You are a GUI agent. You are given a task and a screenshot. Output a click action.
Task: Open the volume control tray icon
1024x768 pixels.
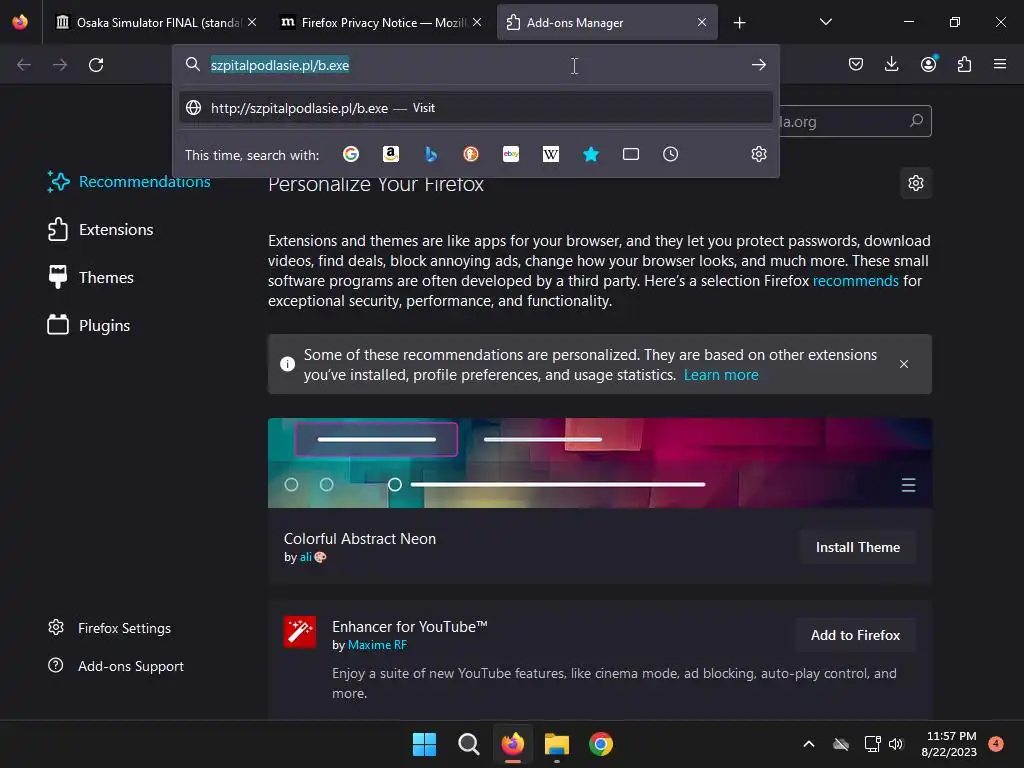click(x=896, y=744)
